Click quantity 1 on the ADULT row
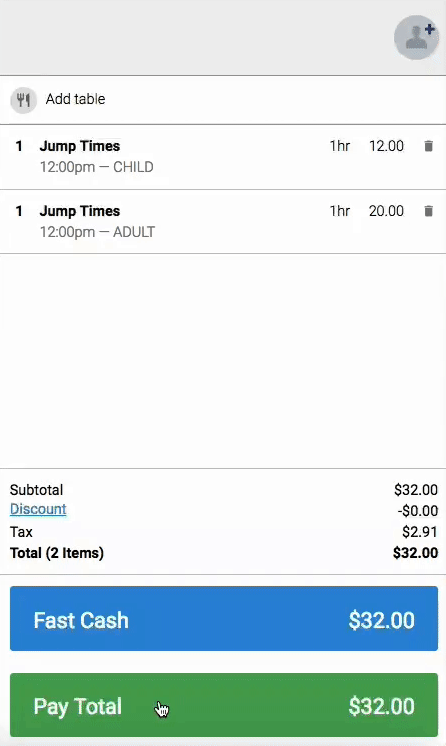 [x=19, y=211]
